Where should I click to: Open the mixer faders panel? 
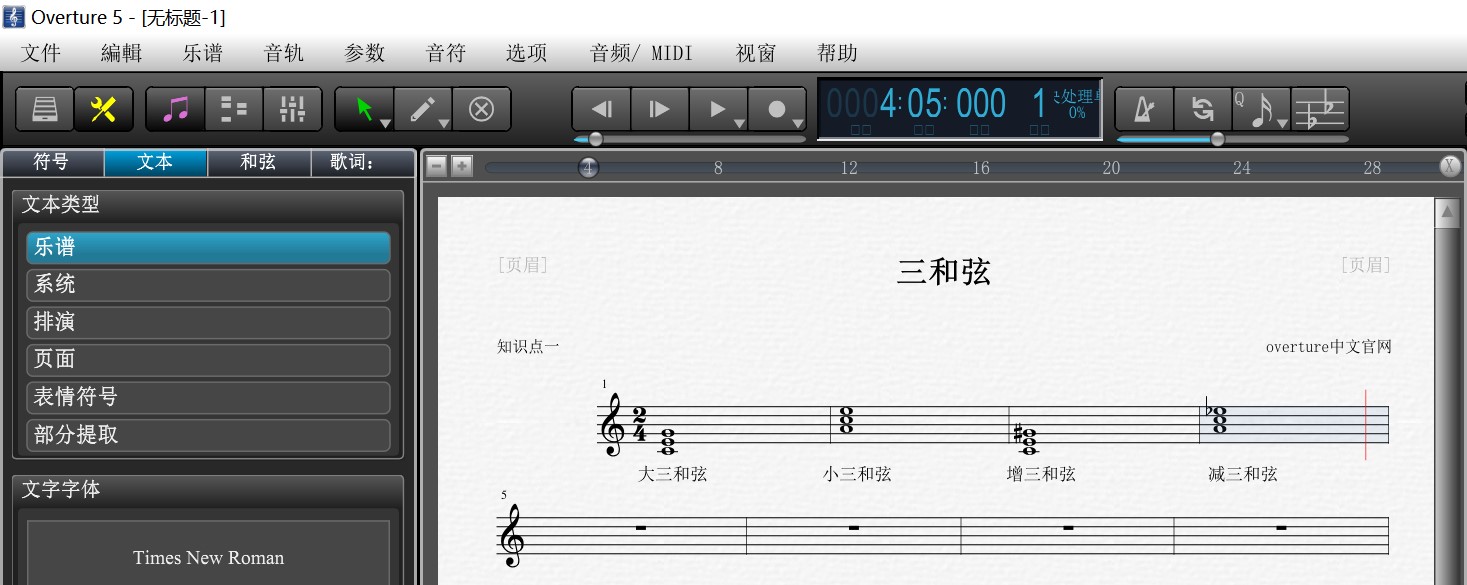[291, 108]
